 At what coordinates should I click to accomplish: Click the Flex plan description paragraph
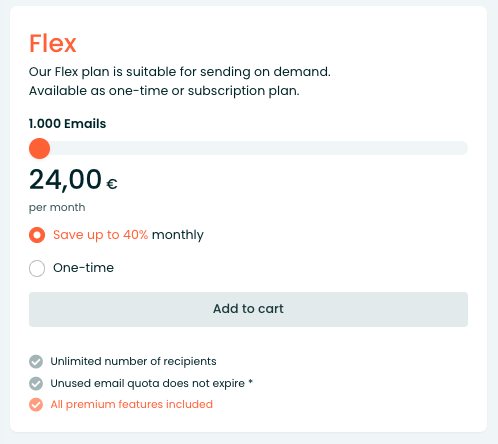point(180,81)
